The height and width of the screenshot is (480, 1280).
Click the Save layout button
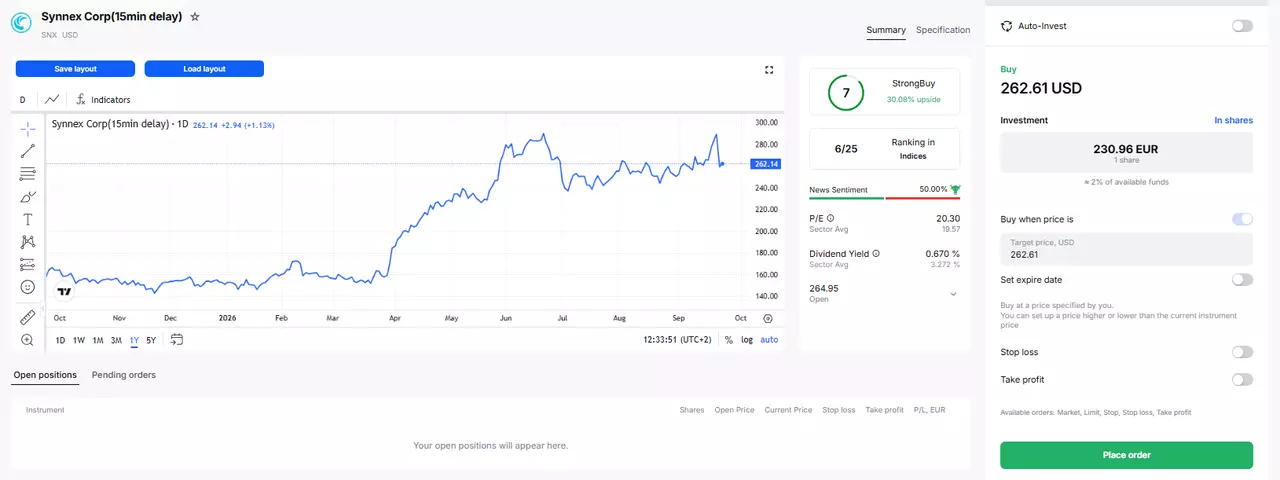tap(75, 69)
